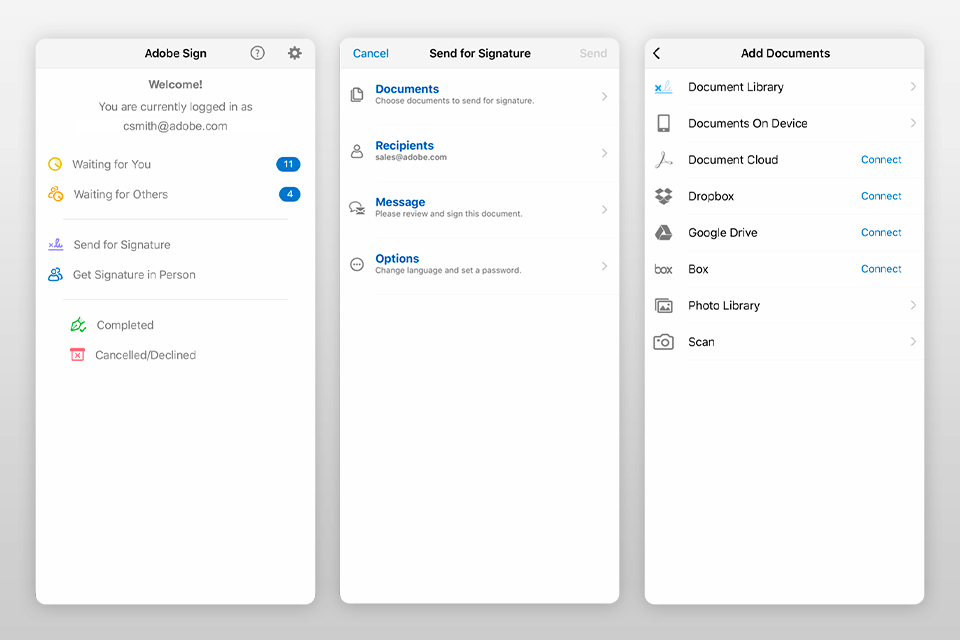Connect Box account

[x=881, y=269]
